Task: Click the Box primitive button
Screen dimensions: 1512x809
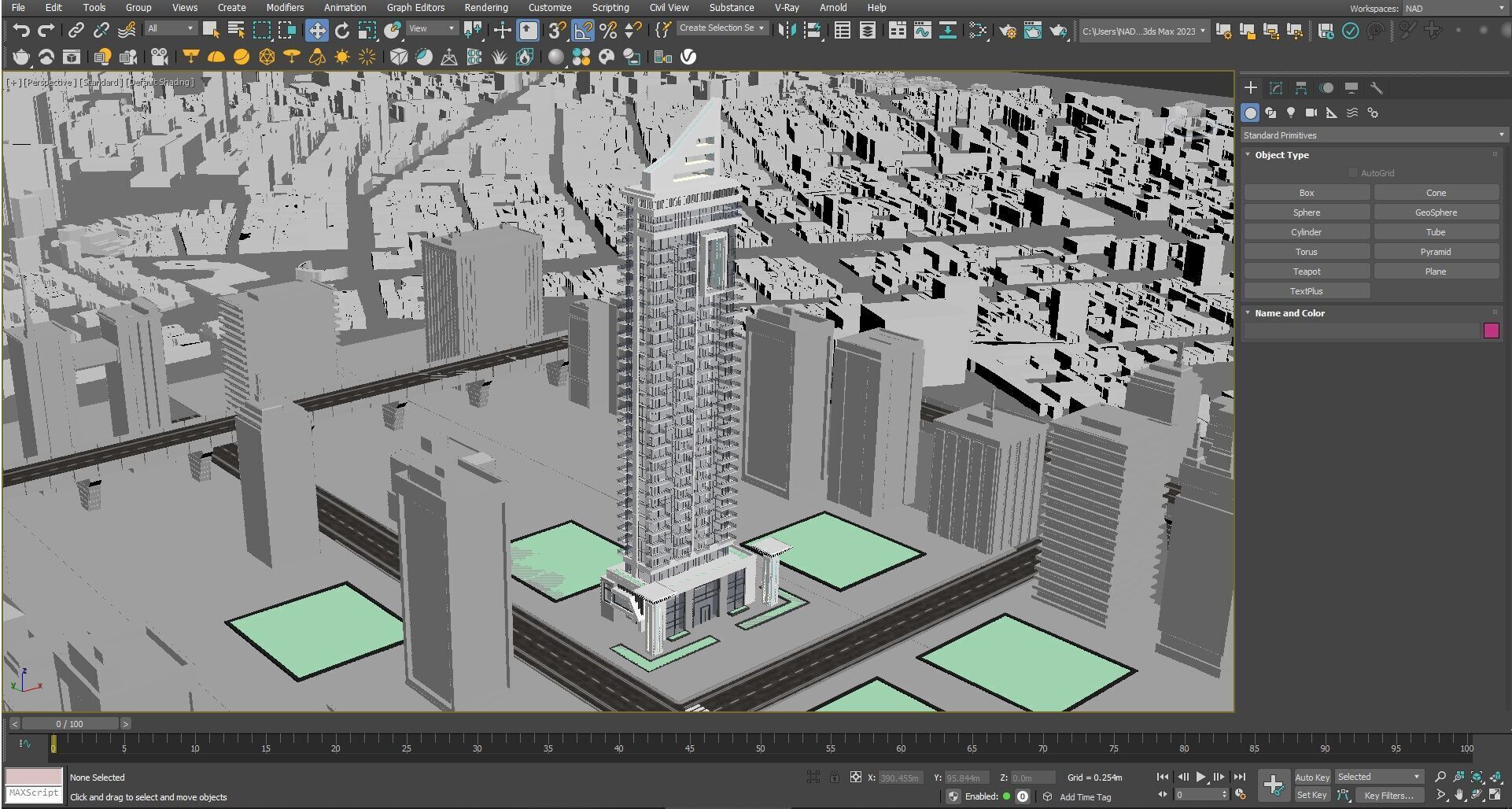Action: 1307,193
